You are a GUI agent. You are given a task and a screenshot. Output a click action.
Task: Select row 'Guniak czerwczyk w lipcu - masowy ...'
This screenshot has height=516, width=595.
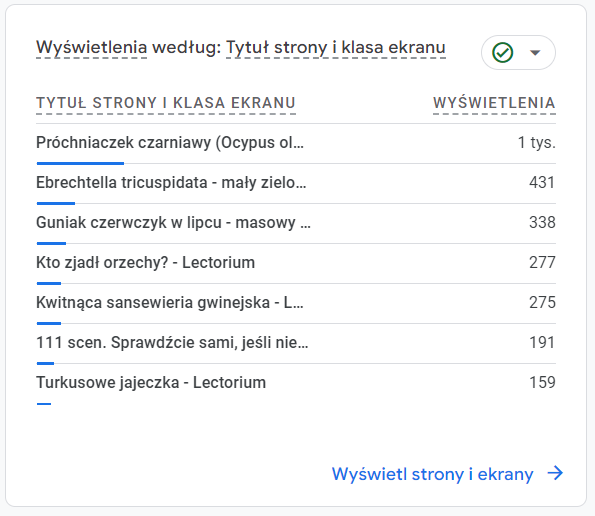(x=296, y=223)
